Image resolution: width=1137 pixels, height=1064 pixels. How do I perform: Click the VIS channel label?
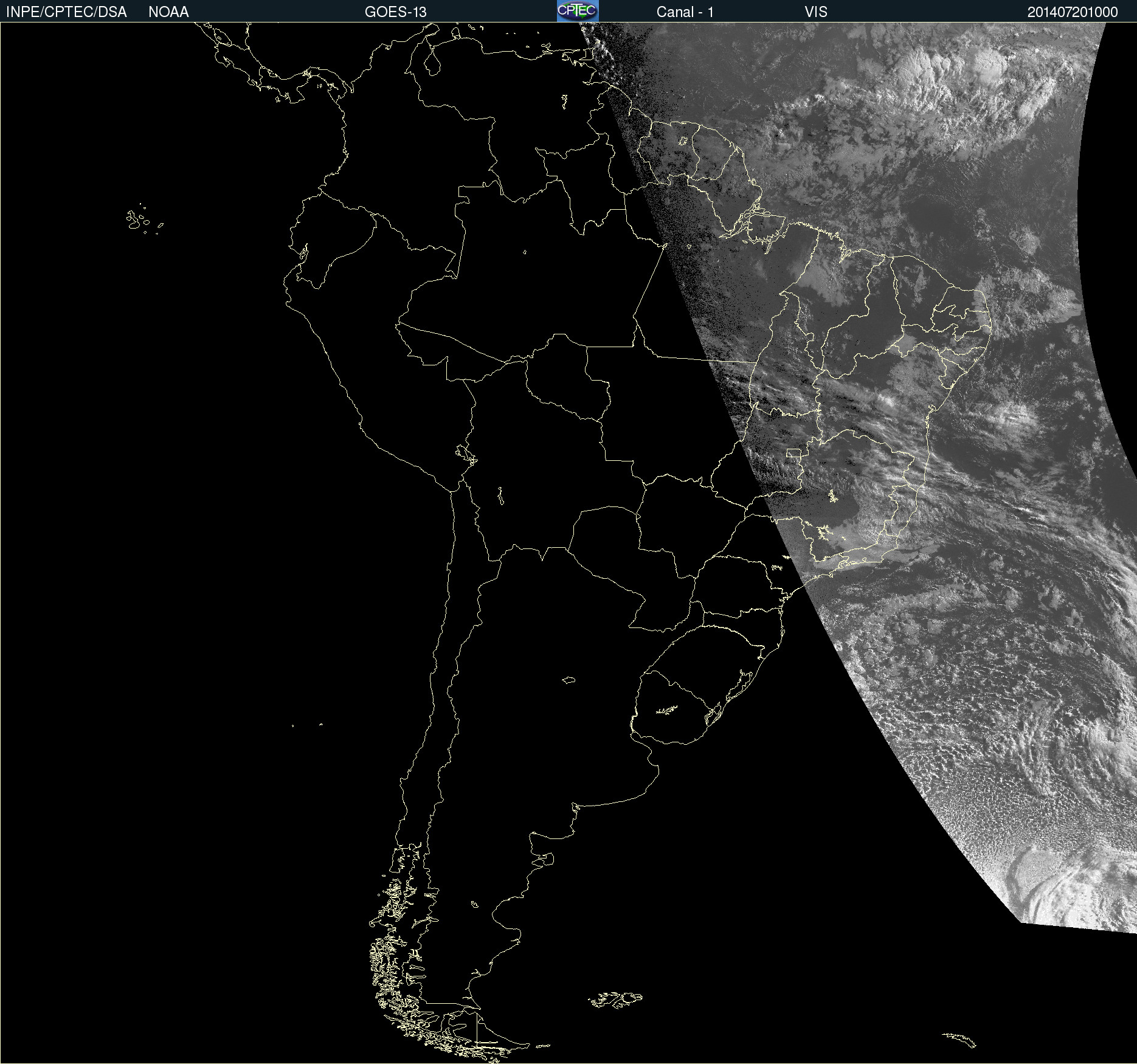(x=816, y=12)
